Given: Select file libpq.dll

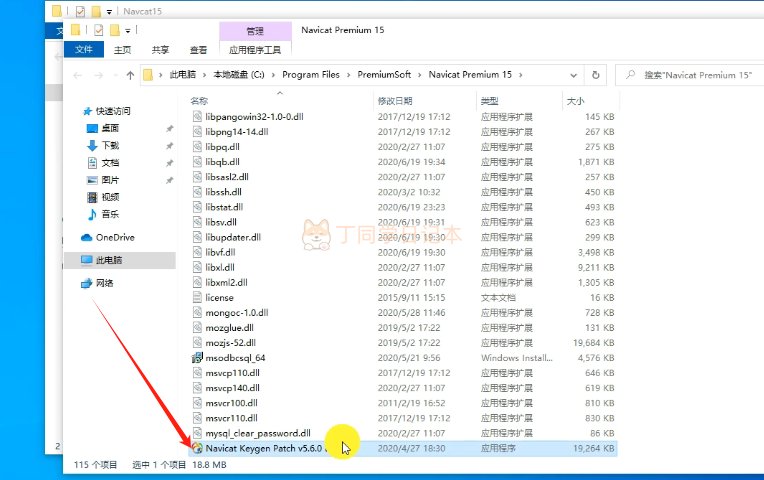Looking at the screenshot, I should [222, 147].
